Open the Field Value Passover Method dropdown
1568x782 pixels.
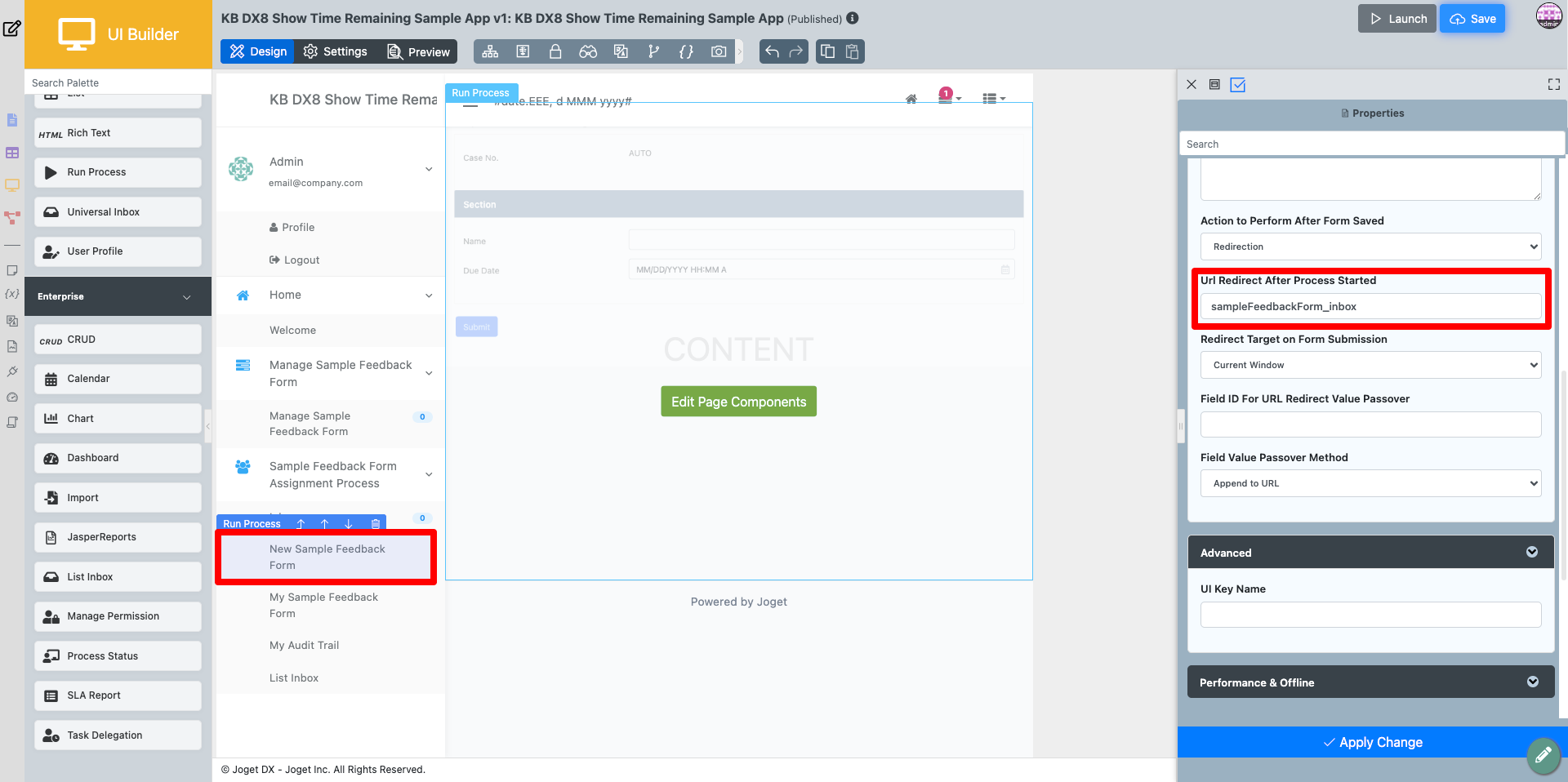point(1370,483)
